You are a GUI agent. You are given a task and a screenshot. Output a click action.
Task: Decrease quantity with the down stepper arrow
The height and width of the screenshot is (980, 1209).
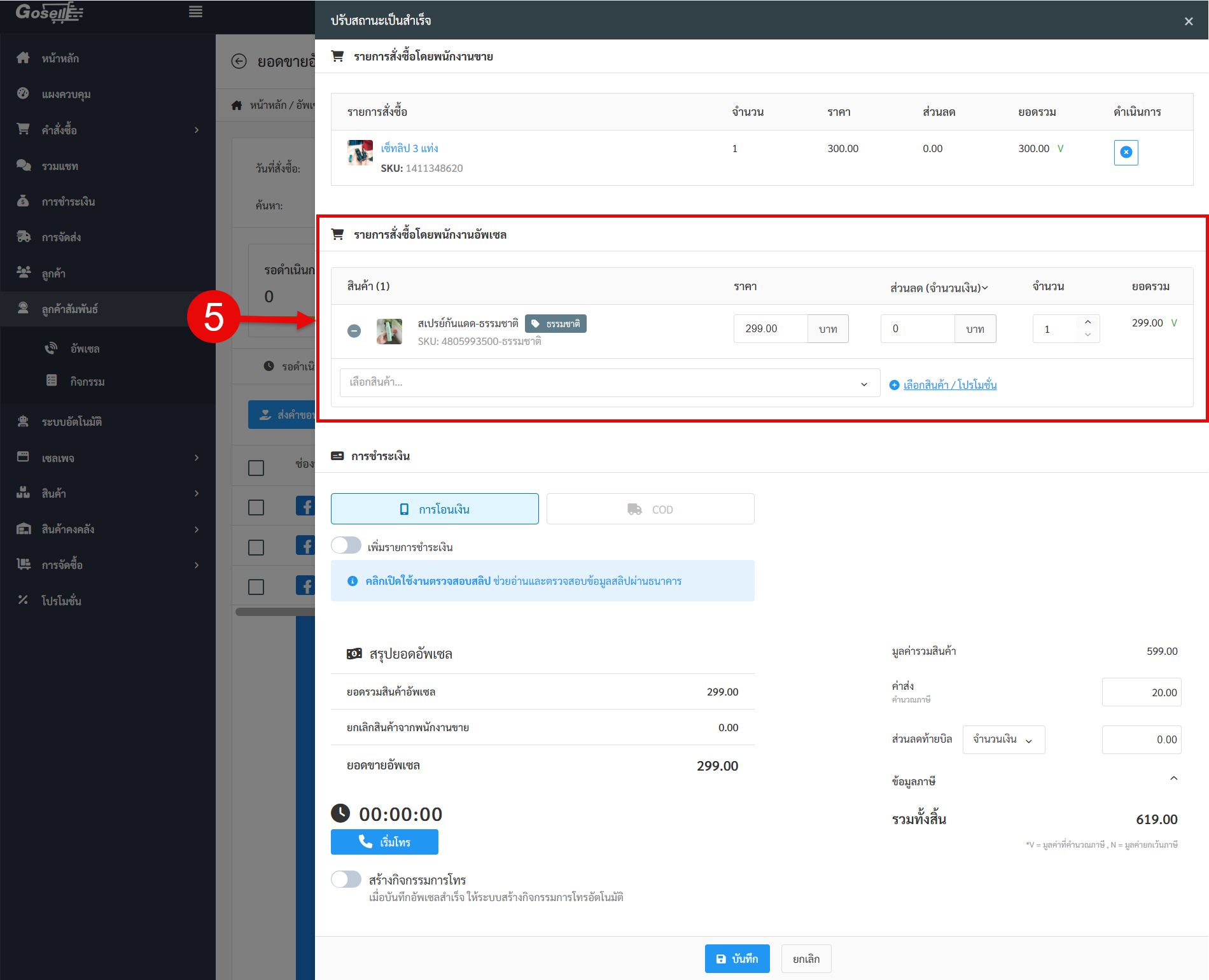[x=1088, y=335]
